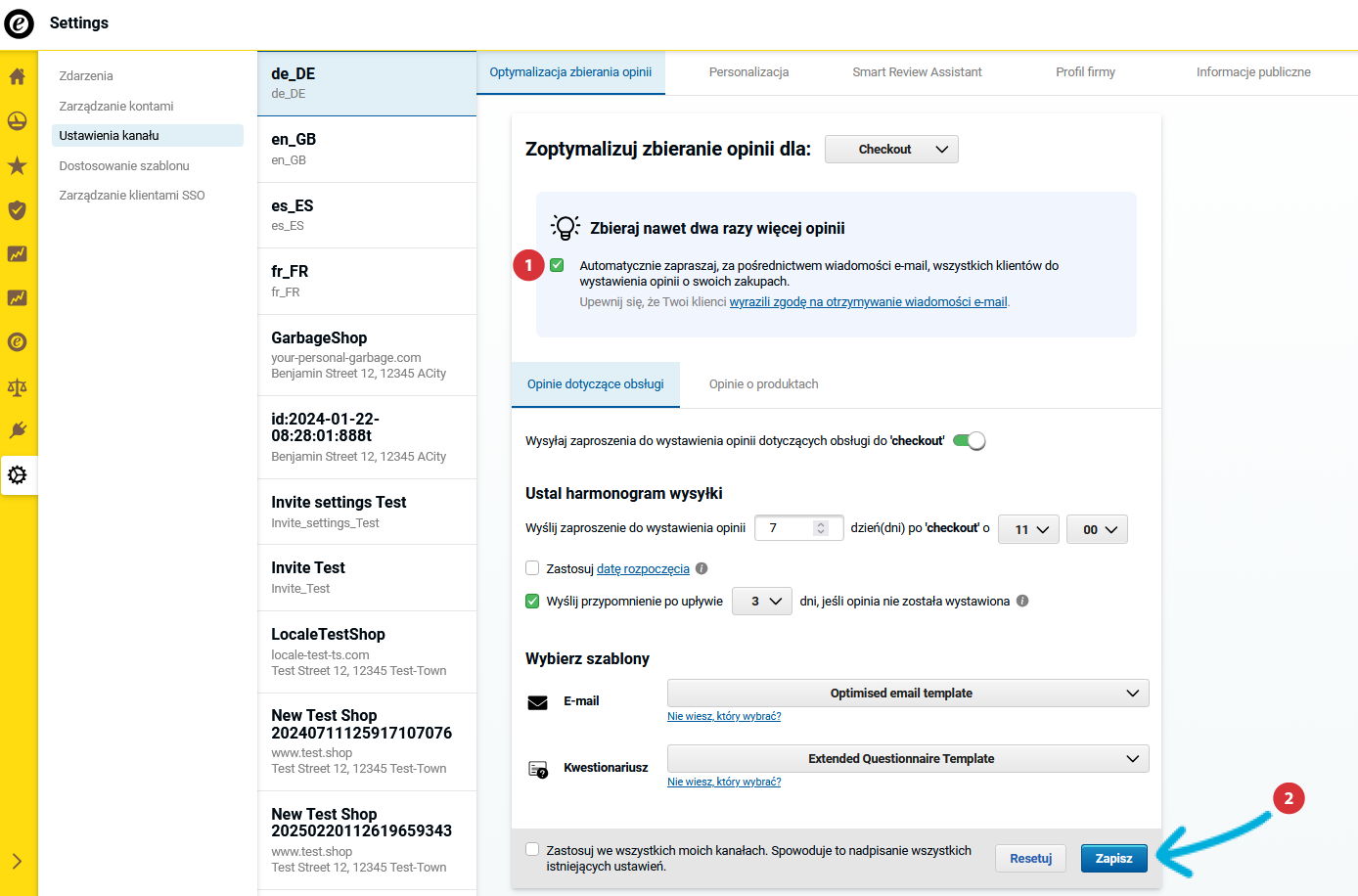This screenshot has height=896, width=1358.
Task: Switch to the Personalizacja tab
Action: pyautogui.click(x=748, y=72)
